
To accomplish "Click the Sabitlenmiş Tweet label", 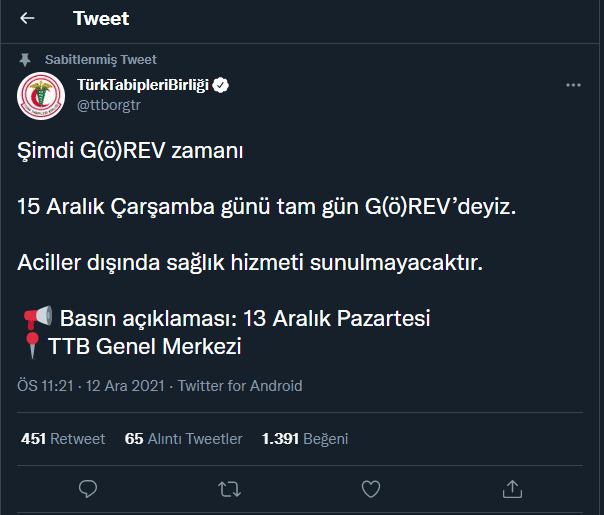I will click(101, 59).
